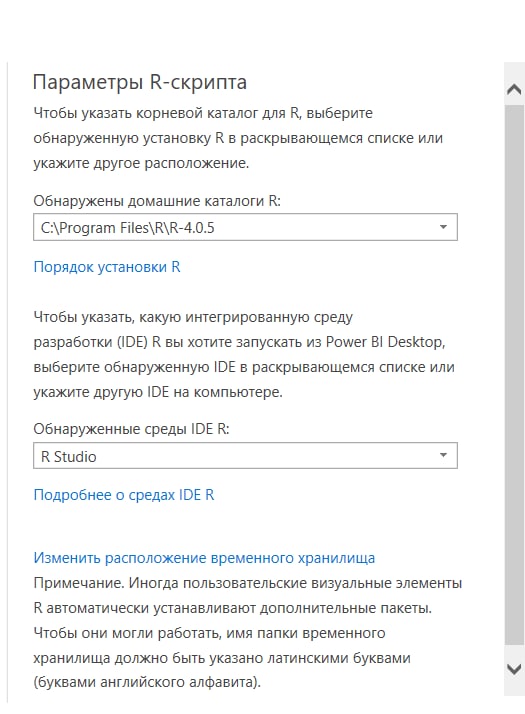Click the vertical scrollbar thumb
The image size is (525, 714).
point(514,375)
